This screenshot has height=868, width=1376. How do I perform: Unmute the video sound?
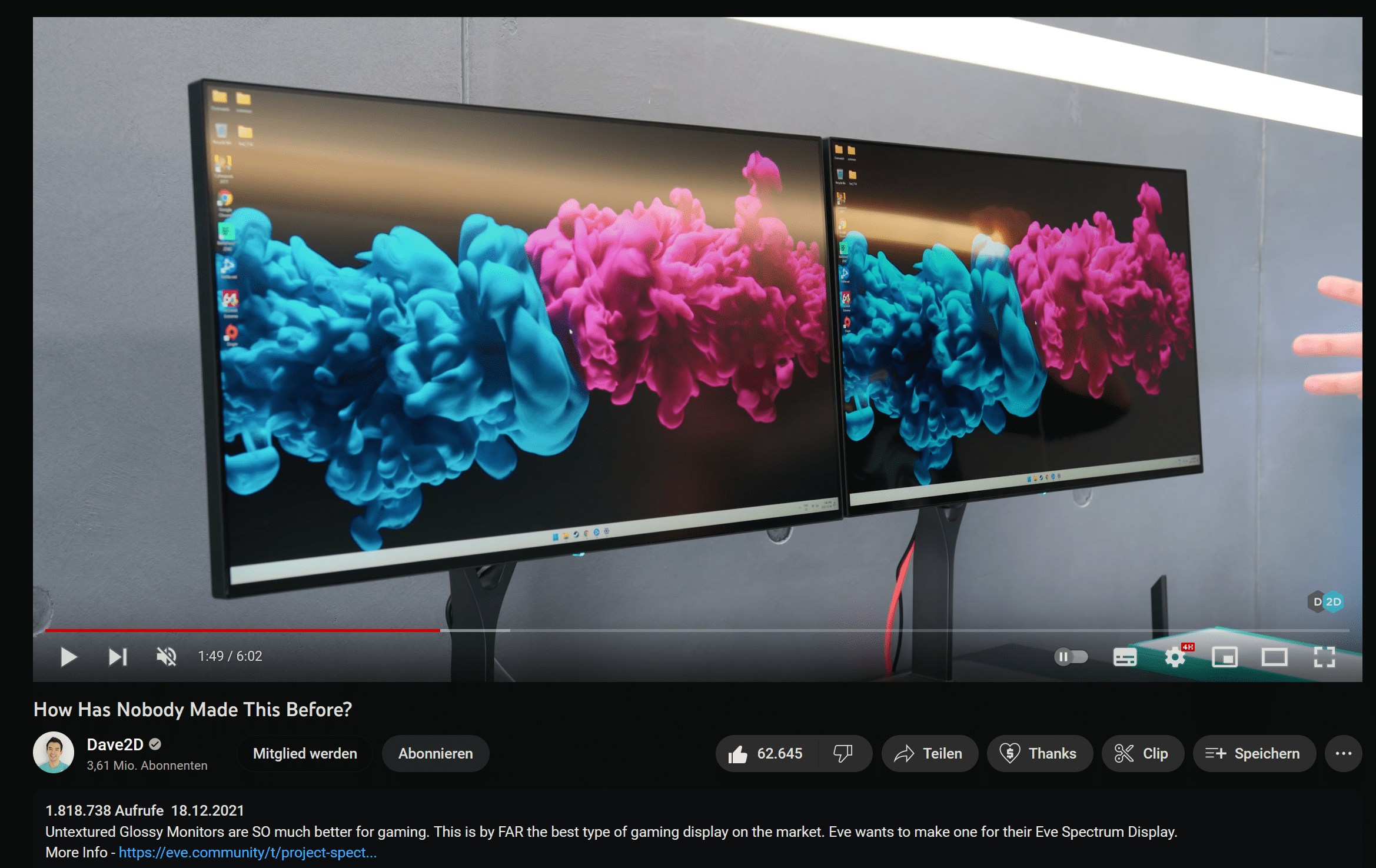click(167, 657)
